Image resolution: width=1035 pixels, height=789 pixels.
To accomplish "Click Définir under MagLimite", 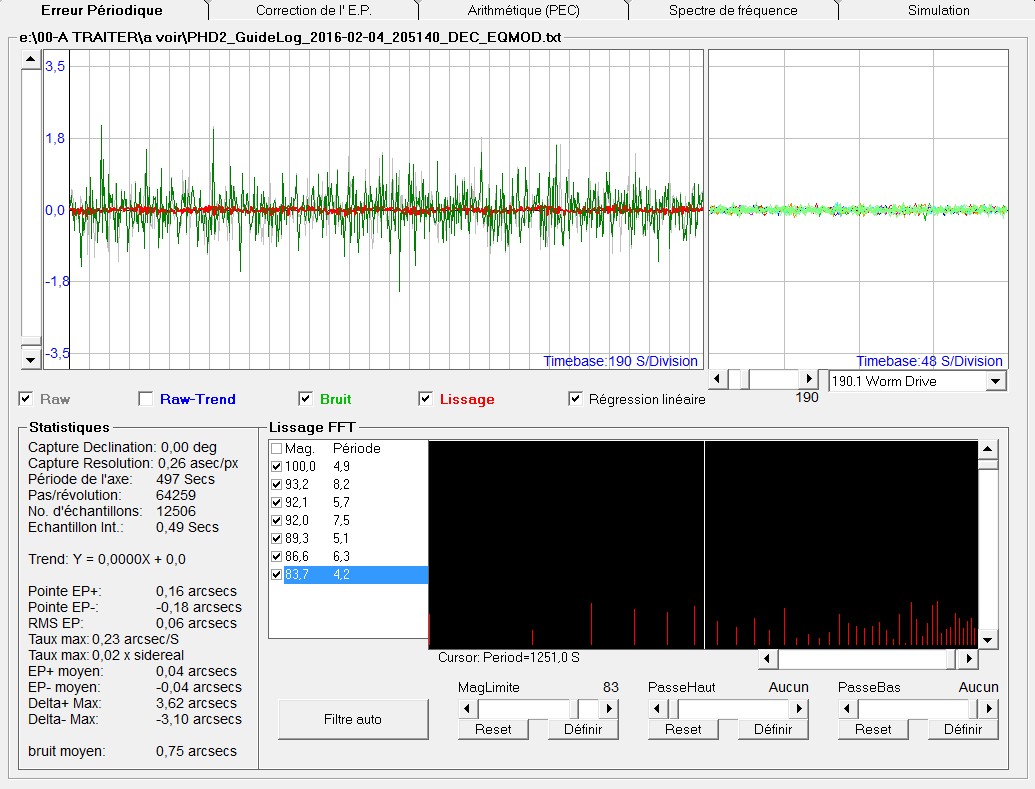I will (x=583, y=729).
